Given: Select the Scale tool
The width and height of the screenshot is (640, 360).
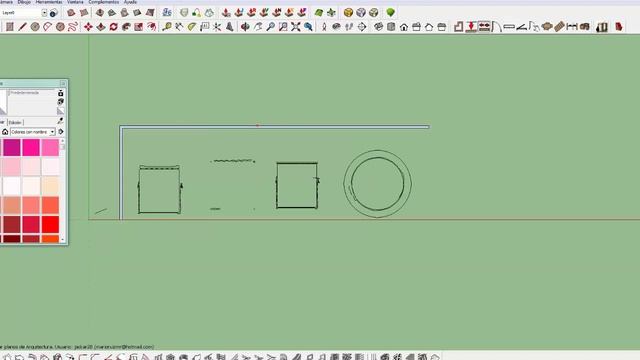Looking at the screenshot, I should [x=139, y=27].
